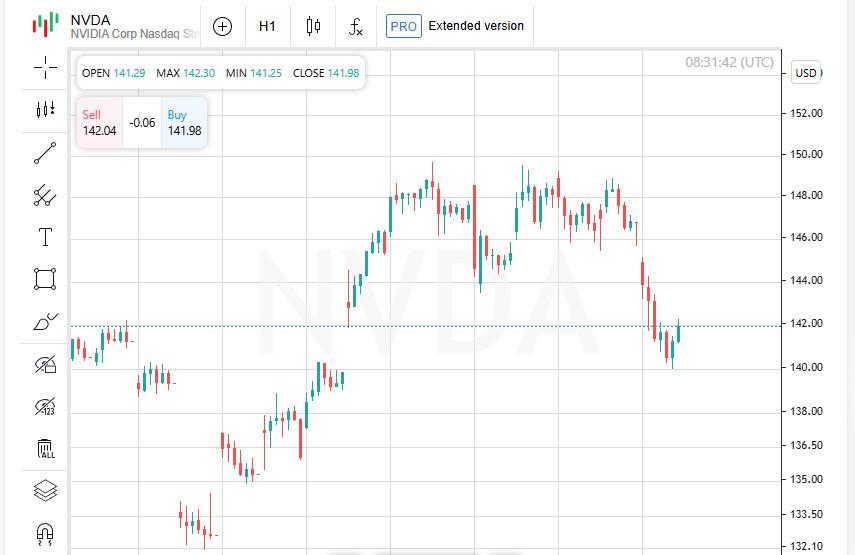
Task: Click the 140.00 price axis label
Action: click(806, 367)
